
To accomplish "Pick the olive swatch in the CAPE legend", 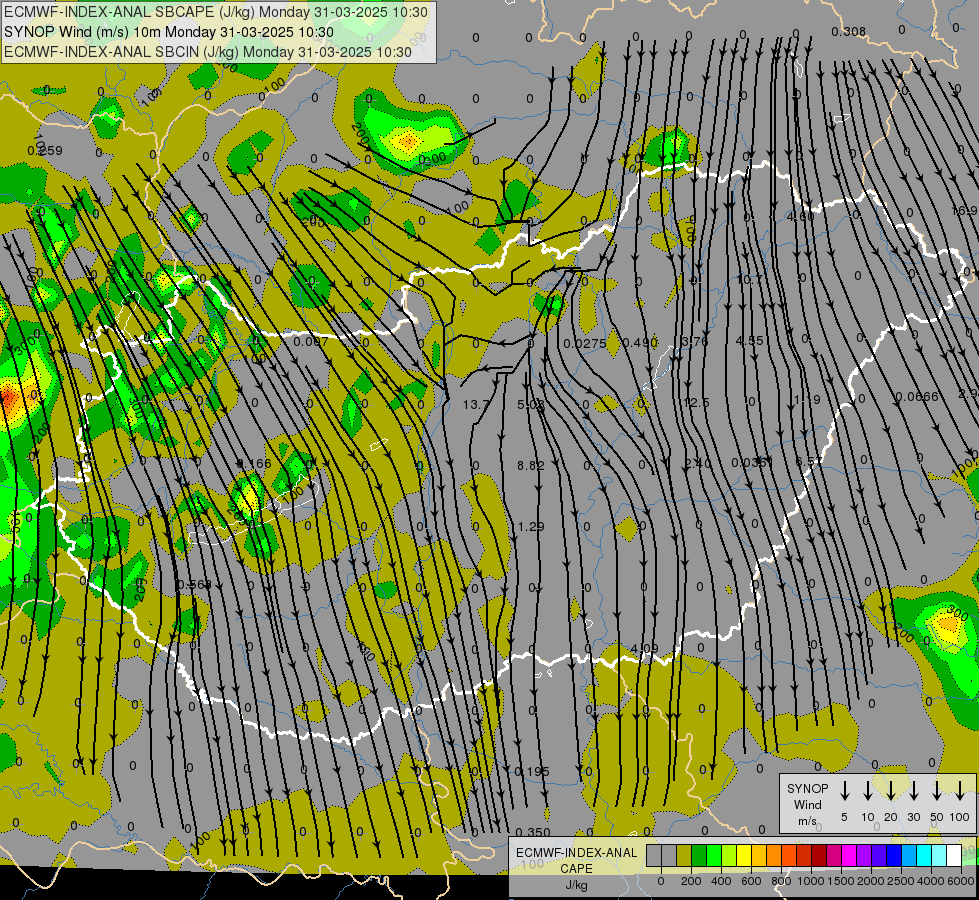I will [x=684, y=855].
